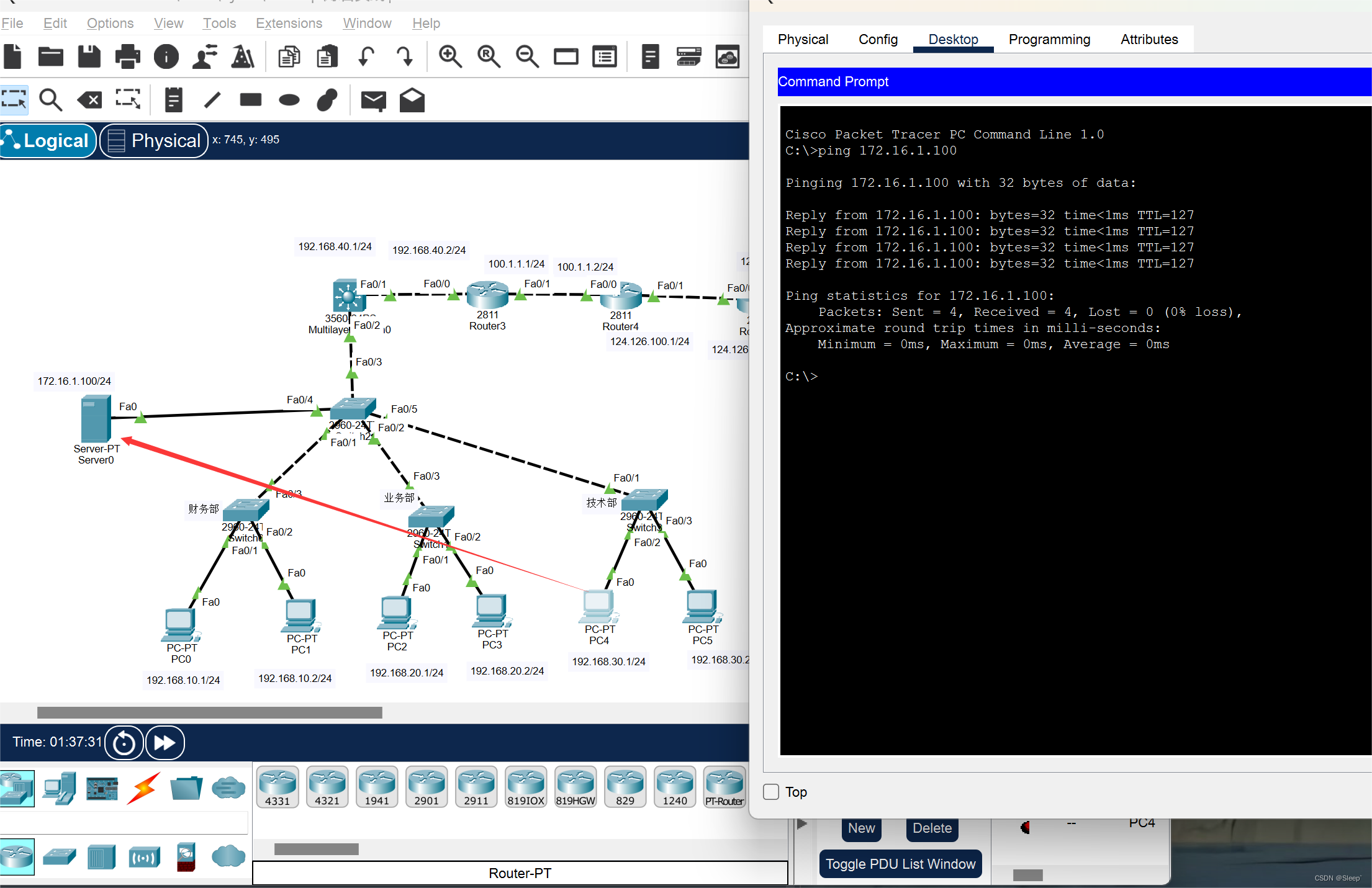Viewport: 1372px width, 888px height.
Task: Click the Save floppy disk icon
Action: (x=89, y=56)
